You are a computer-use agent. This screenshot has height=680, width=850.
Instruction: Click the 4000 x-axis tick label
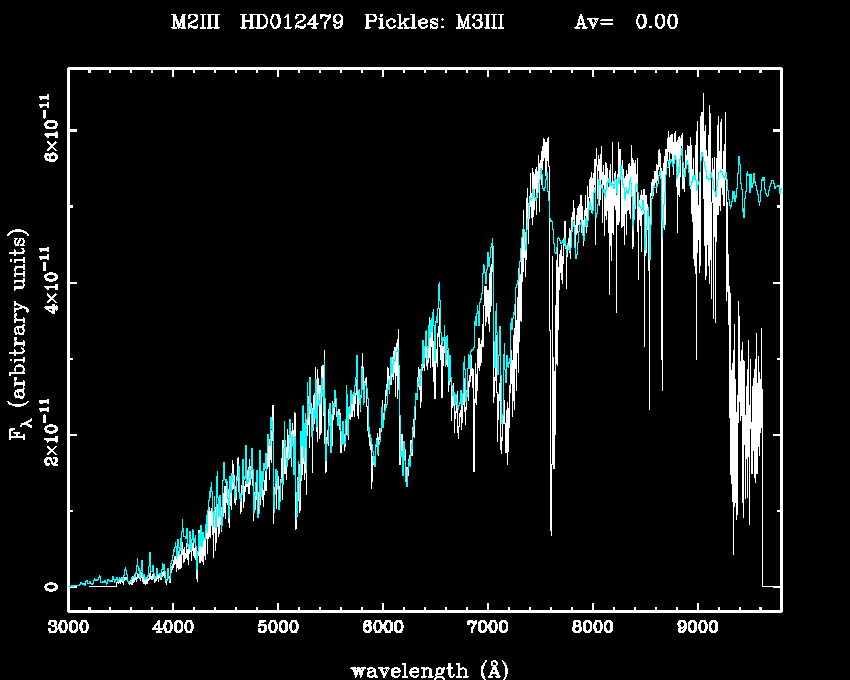click(x=172, y=628)
